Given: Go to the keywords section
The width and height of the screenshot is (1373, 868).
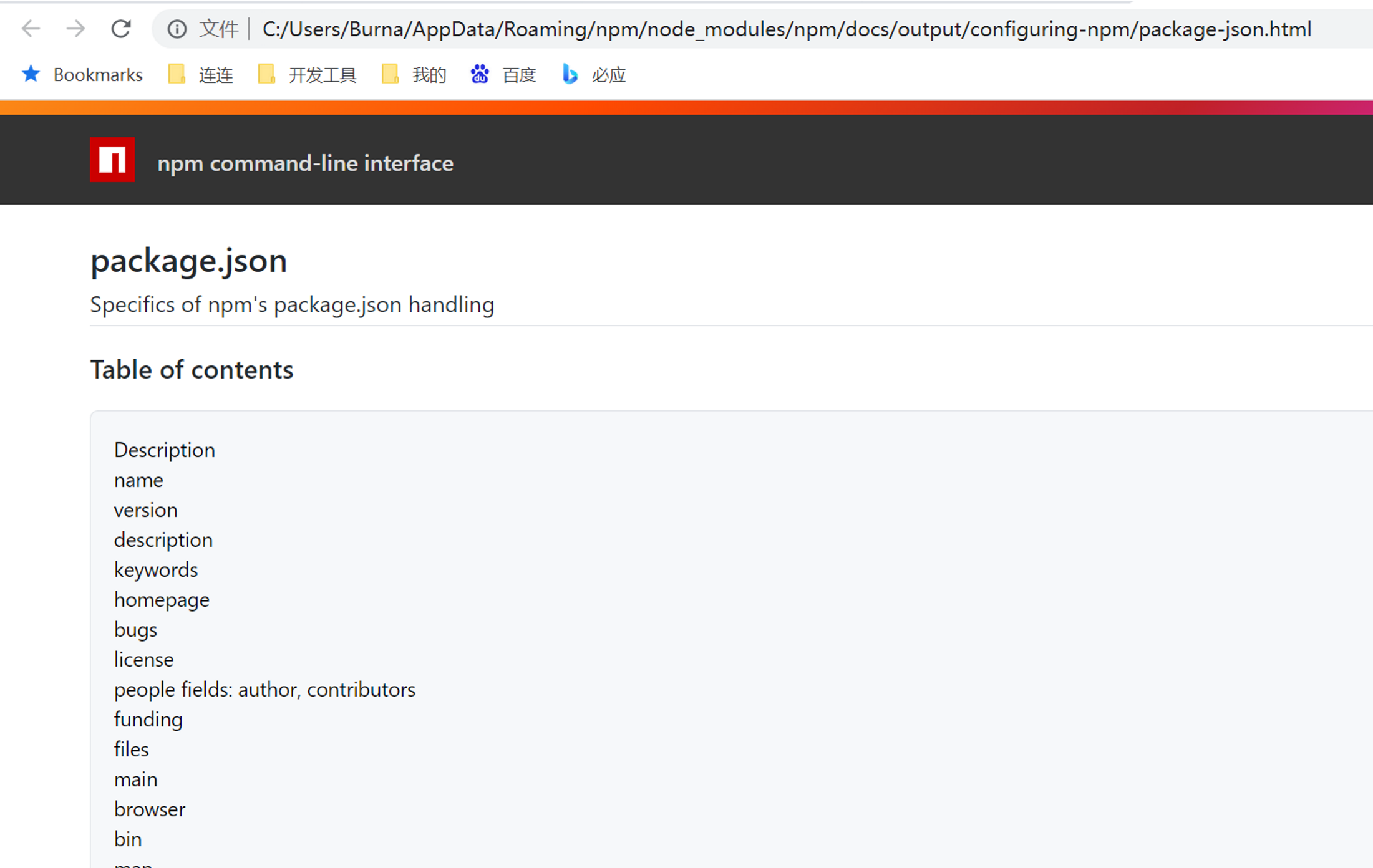Looking at the screenshot, I should [x=156, y=570].
